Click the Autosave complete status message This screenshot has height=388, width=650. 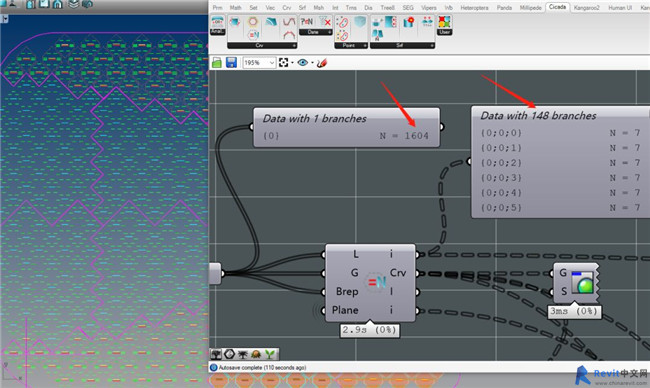point(262,367)
